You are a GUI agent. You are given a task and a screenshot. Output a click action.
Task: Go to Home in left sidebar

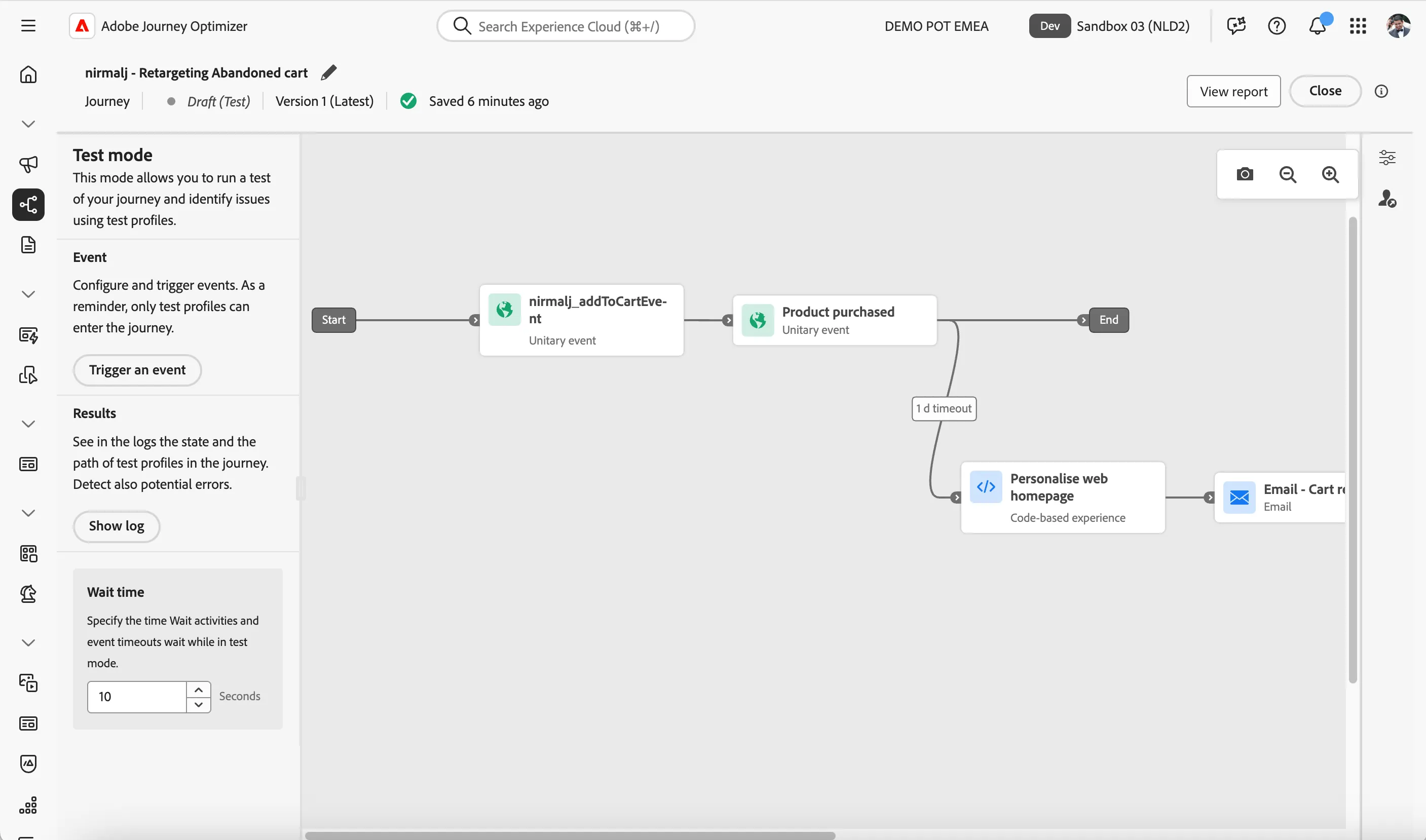coord(28,74)
